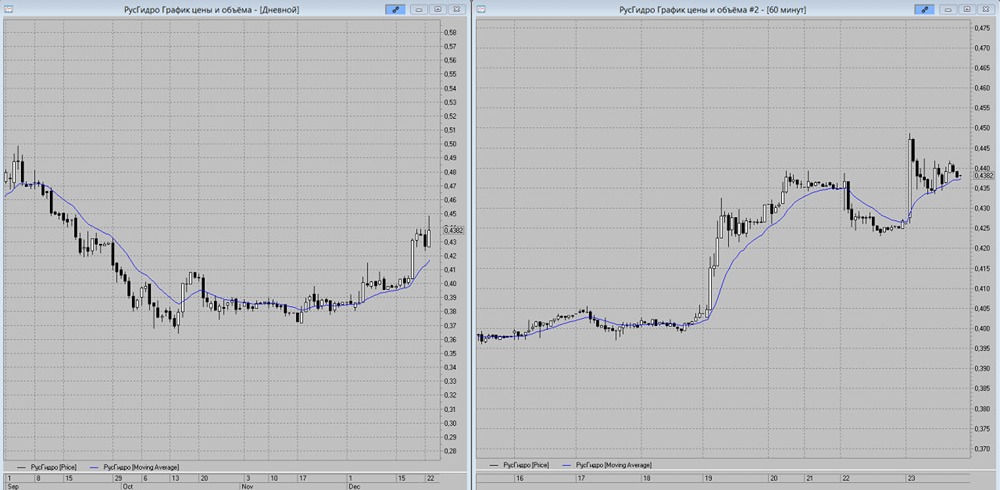Image resolution: width=1000 pixels, height=490 pixels.
Task: Maximize the Дневной chart window
Action: tap(438, 10)
